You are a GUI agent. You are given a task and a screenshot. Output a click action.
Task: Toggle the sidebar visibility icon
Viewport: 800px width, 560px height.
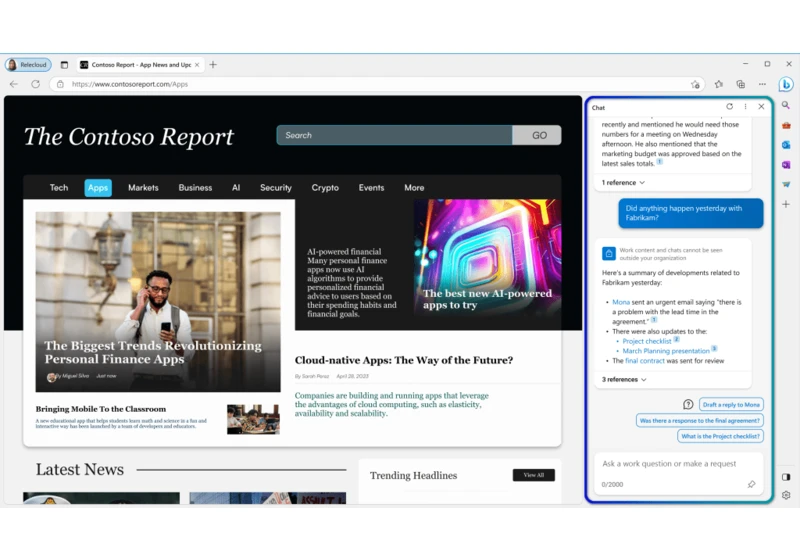(x=786, y=477)
